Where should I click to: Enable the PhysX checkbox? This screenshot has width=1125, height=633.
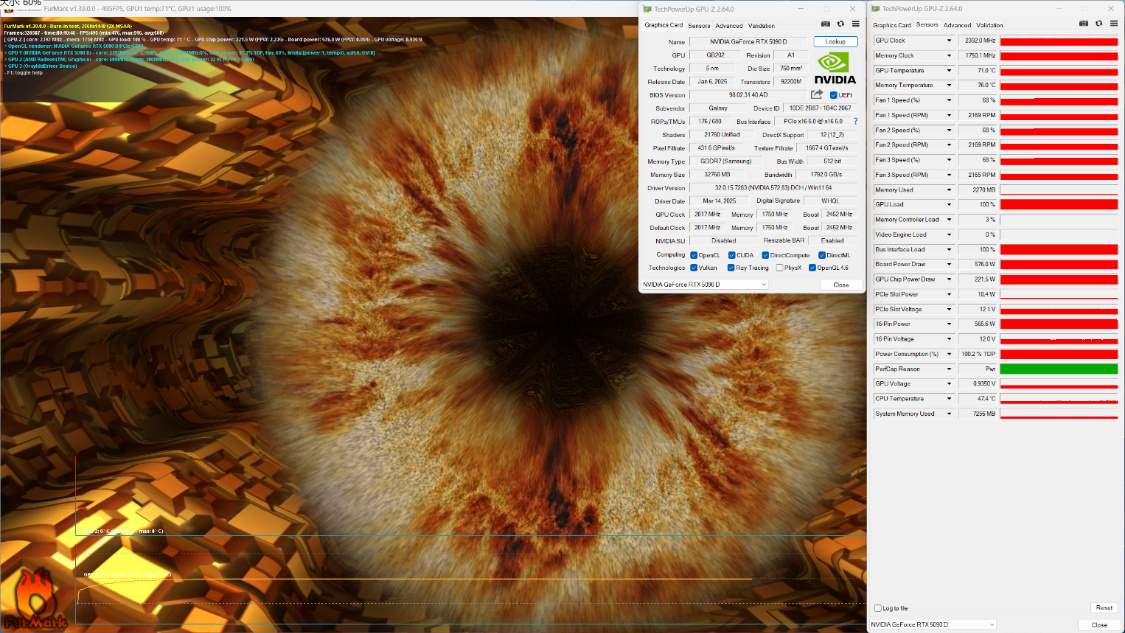779,268
